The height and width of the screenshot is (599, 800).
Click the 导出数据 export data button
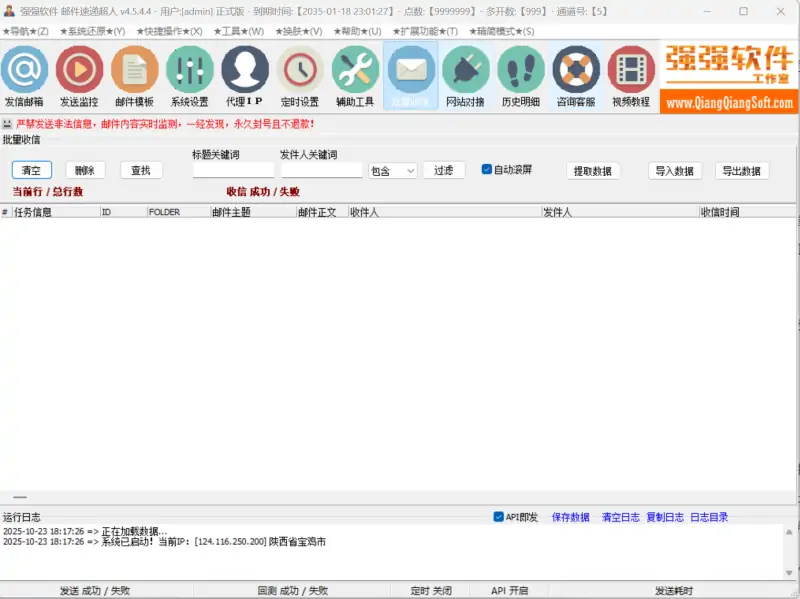click(x=743, y=170)
